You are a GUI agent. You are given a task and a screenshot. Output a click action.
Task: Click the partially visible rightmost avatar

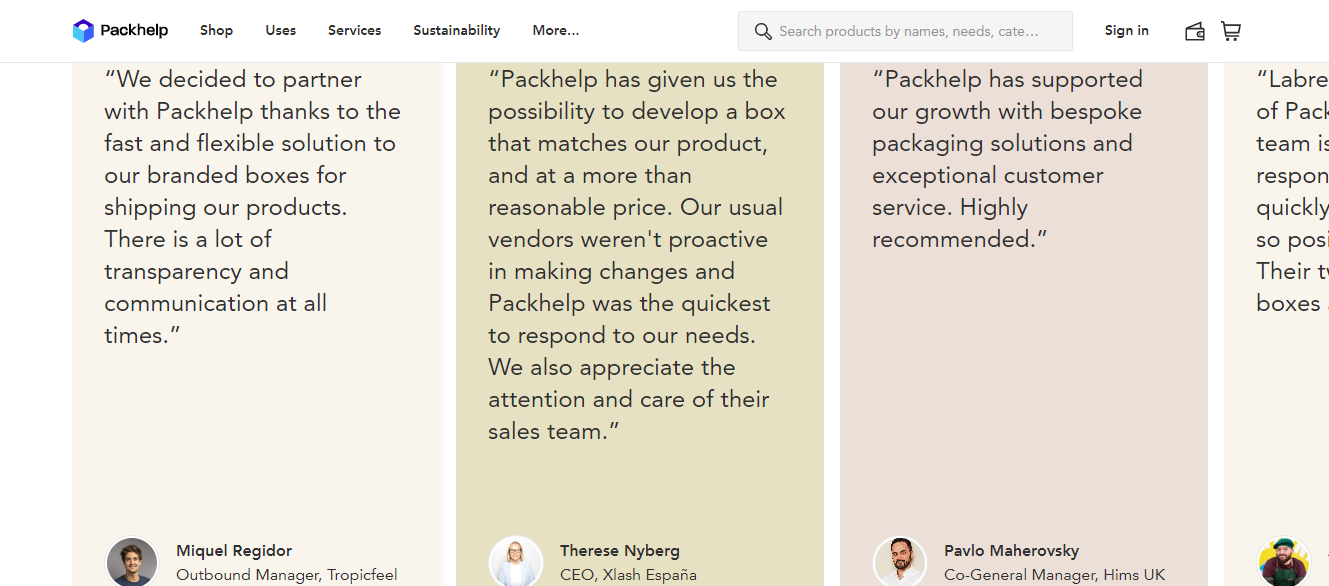coord(1286,560)
